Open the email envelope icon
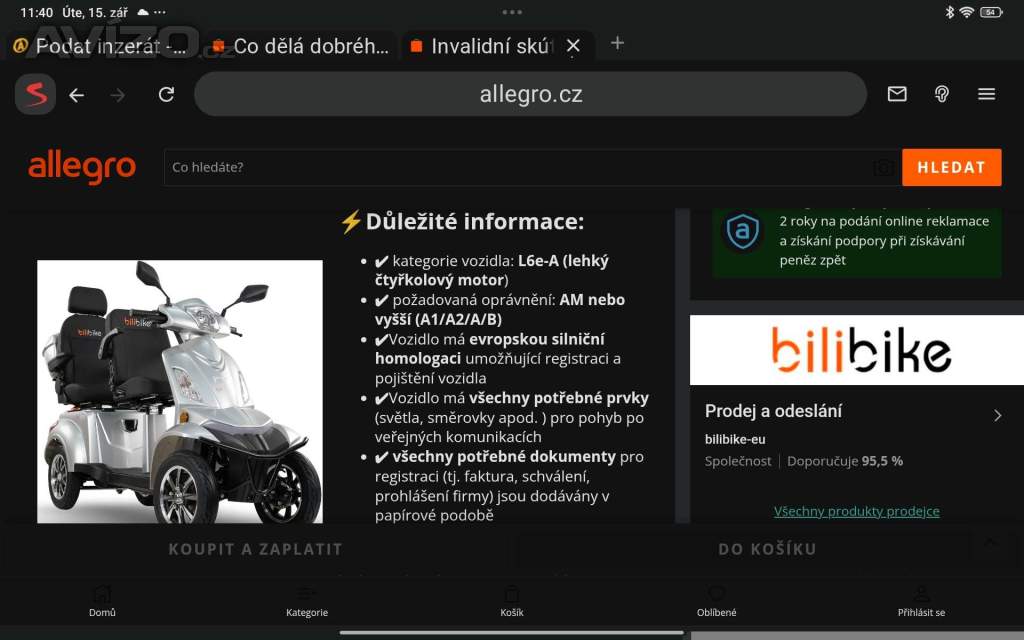The image size is (1024, 640). click(x=897, y=94)
